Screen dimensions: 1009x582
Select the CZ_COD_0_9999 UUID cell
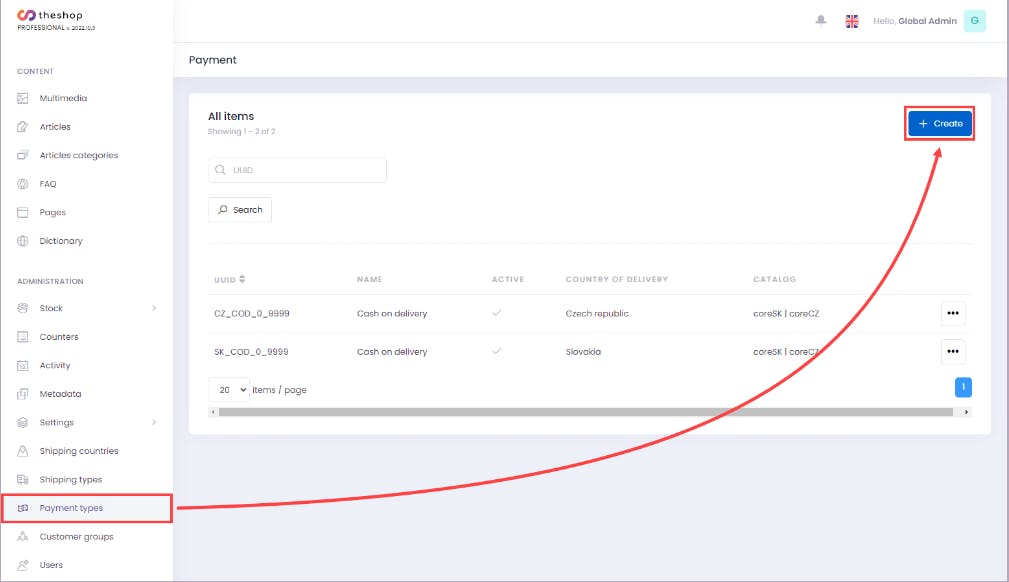pyautogui.click(x=252, y=314)
